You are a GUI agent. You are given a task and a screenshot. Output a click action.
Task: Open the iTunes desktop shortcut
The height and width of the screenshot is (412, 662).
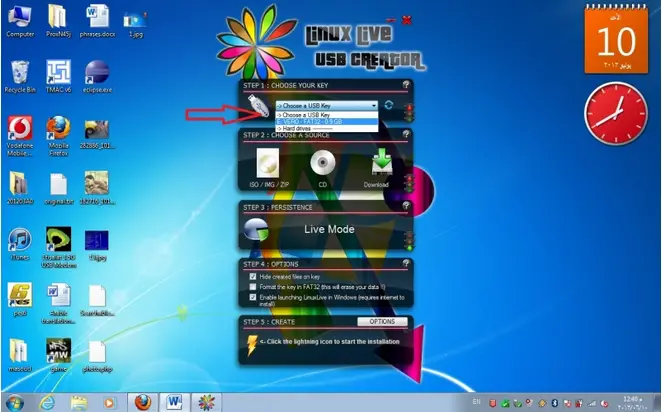20,244
